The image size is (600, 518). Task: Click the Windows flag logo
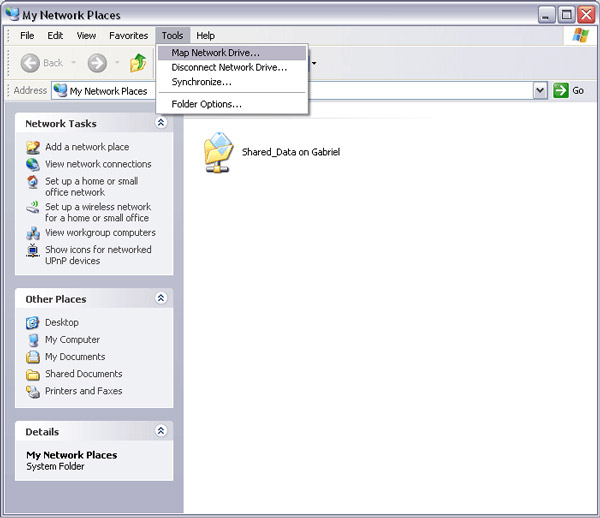pos(580,36)
